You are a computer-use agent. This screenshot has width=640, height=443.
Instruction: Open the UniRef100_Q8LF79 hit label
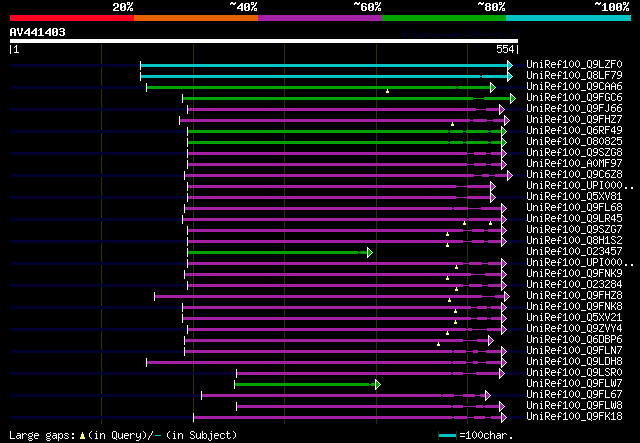(574, 76)
